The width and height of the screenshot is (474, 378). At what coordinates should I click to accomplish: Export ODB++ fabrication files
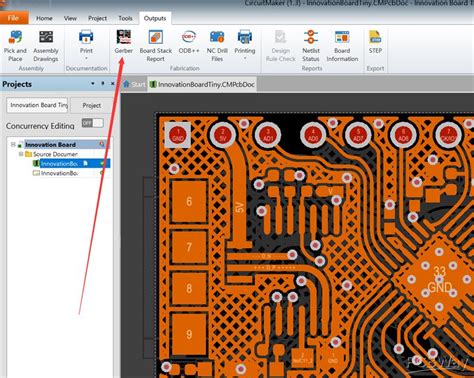189,42
